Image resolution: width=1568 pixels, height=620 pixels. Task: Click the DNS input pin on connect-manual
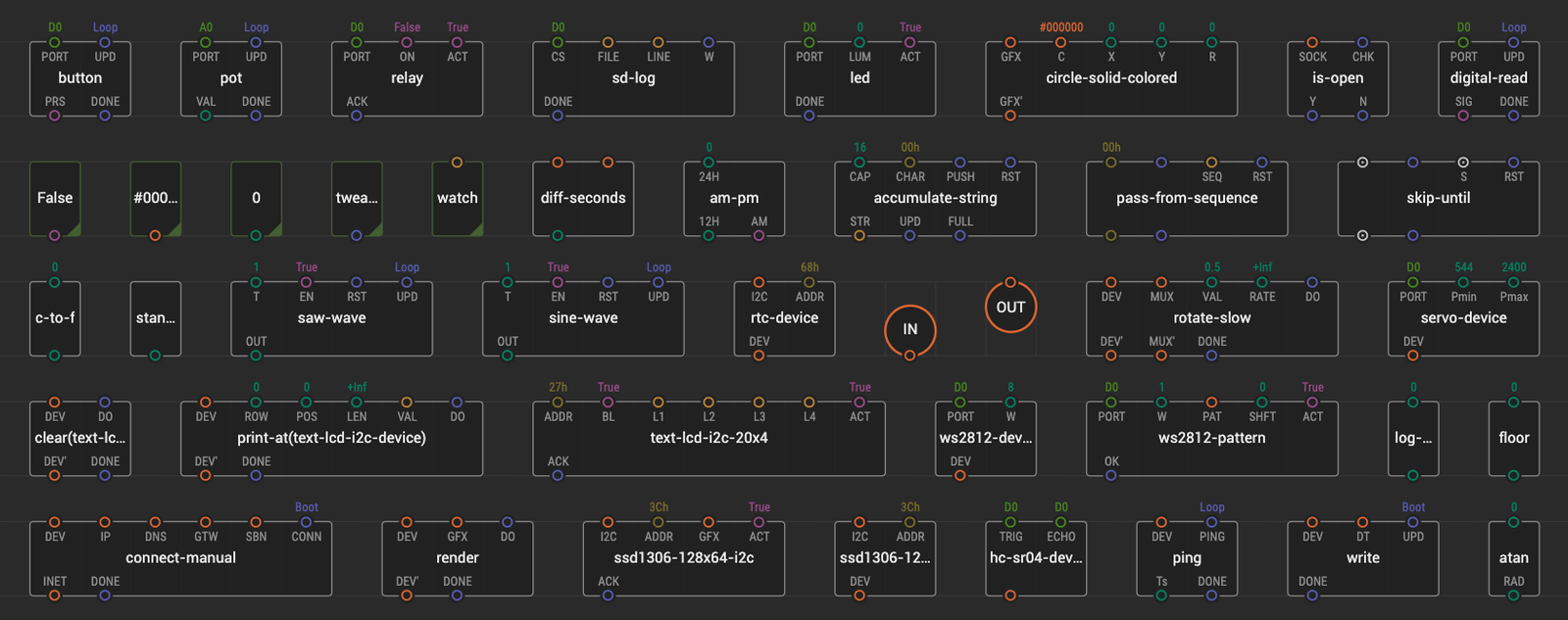(155, 522)
